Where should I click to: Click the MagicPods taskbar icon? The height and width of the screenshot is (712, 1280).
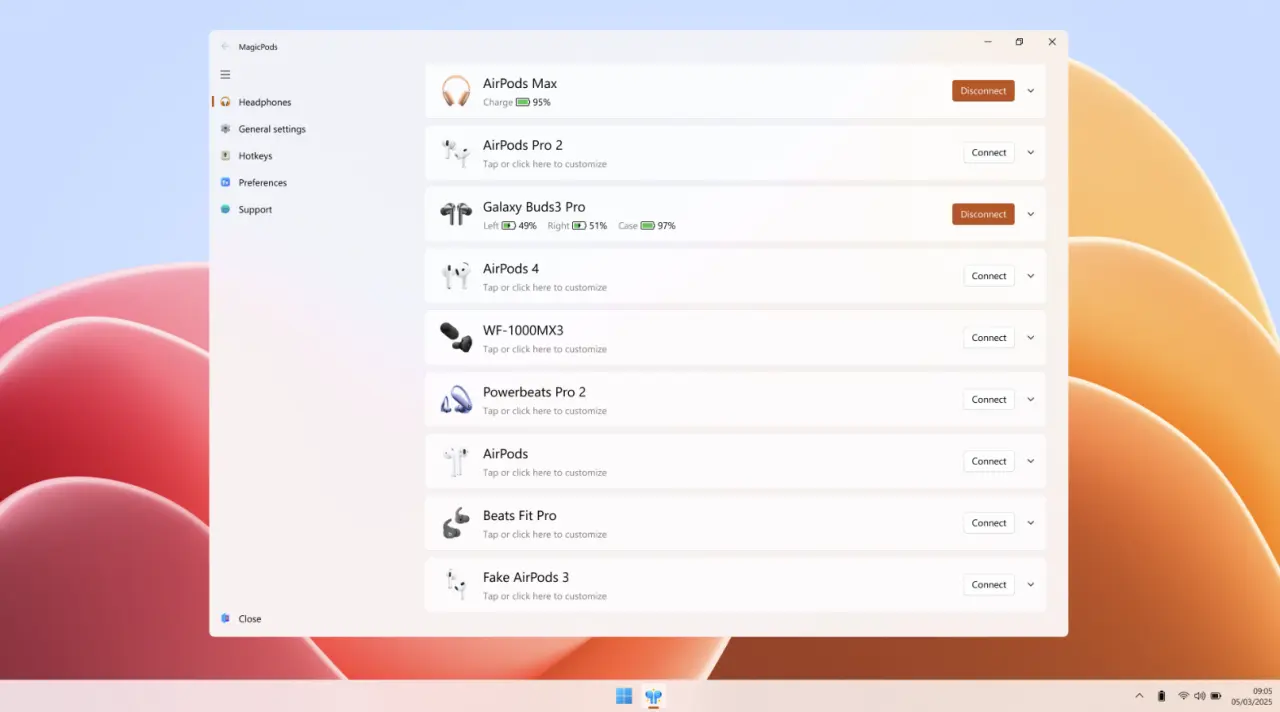653,696
